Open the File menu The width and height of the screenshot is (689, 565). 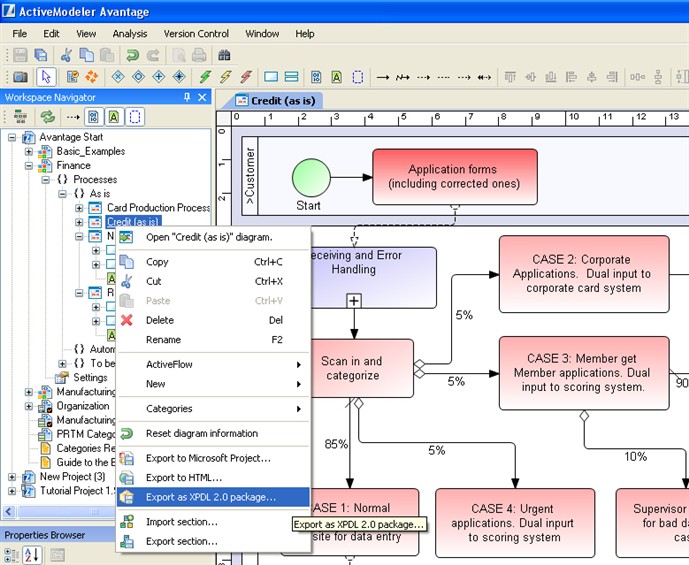[x=19, y=34]
